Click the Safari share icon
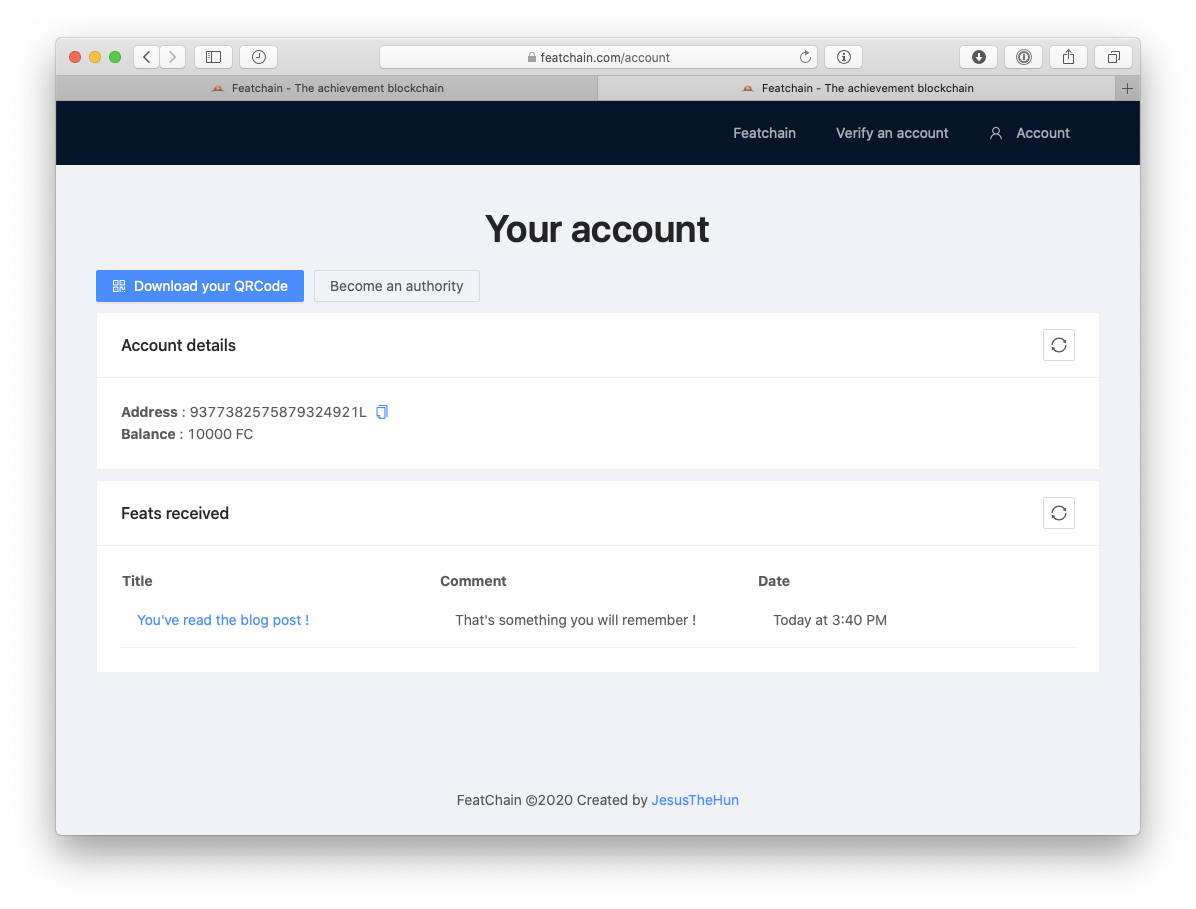1196x909 pixels. (1069, 57)
